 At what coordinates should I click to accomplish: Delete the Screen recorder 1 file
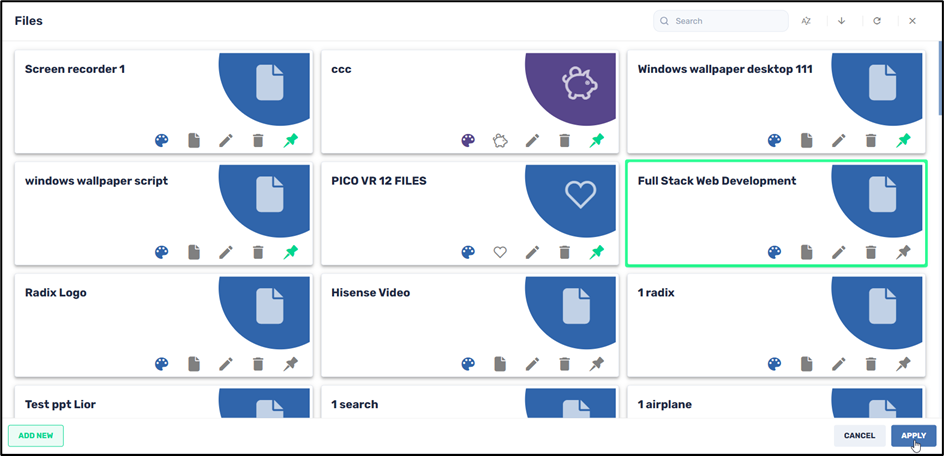(x=258, y=141)
